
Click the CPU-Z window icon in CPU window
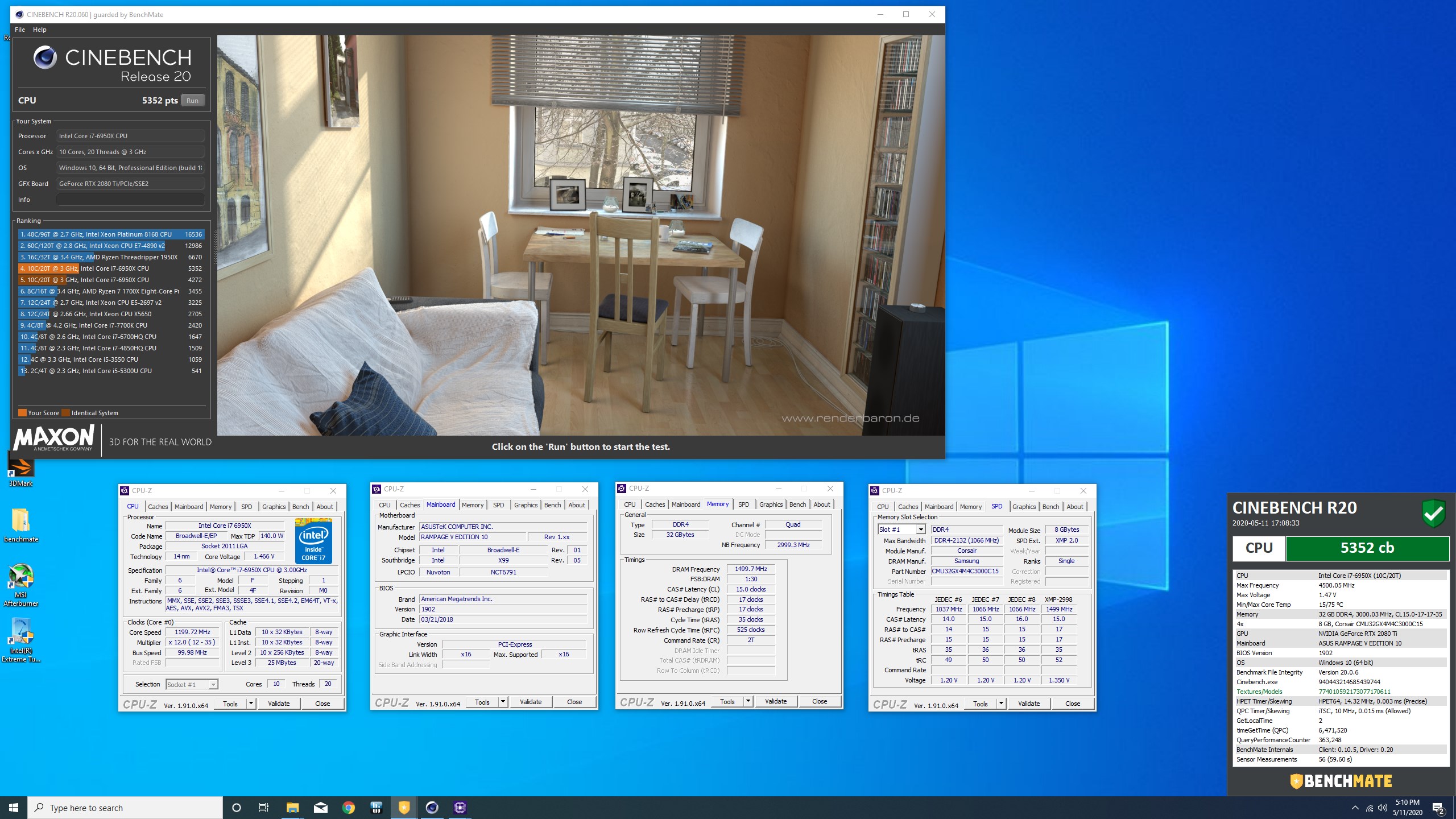click(x=125, y=491)
